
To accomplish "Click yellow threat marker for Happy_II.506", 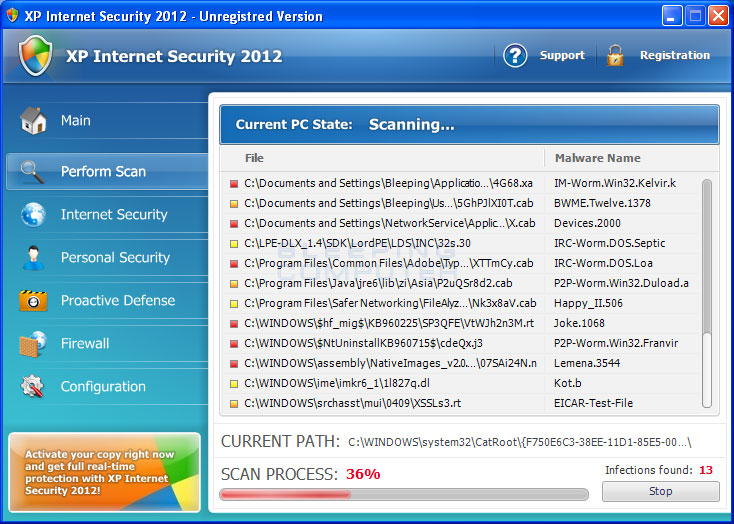I will pos(234,303).
